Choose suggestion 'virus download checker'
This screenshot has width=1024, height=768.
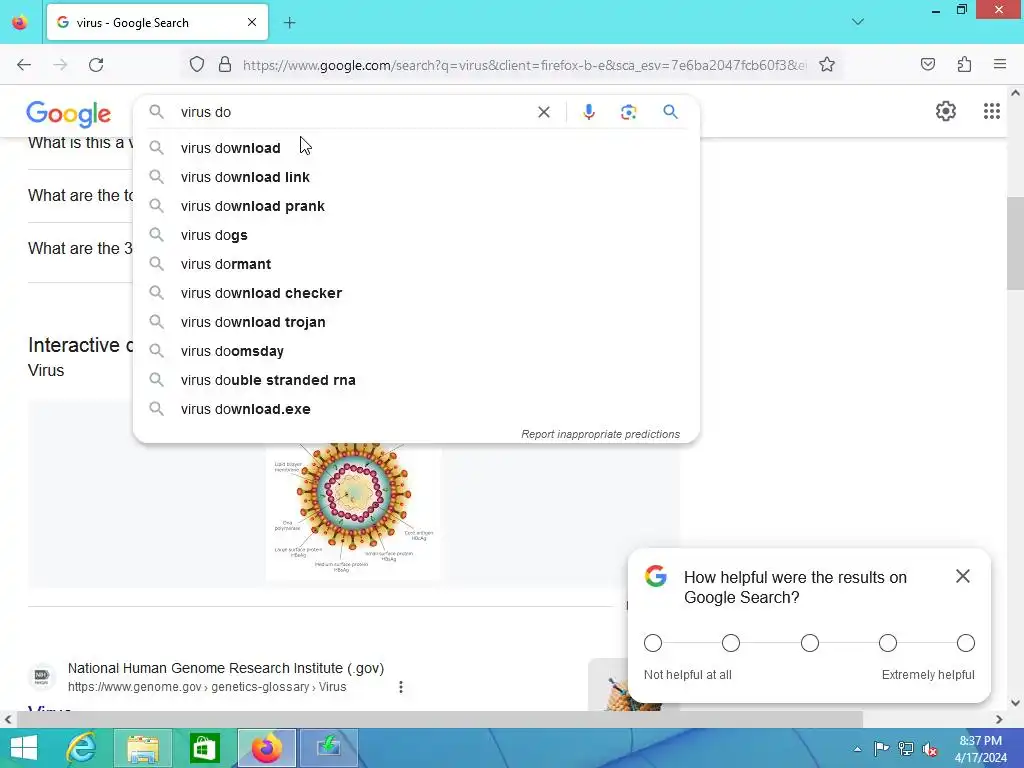pyautogui.click(x=416, y=293)
